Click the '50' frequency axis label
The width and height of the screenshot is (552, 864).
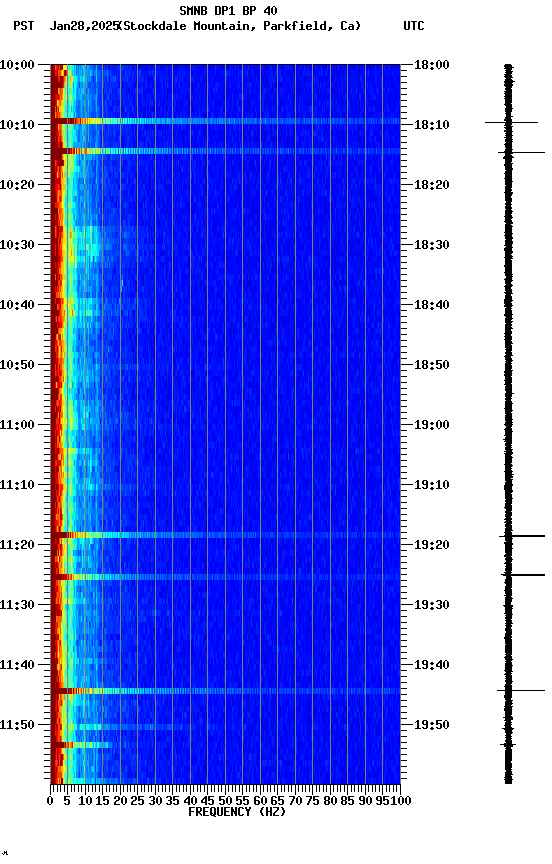click(225, 801)
